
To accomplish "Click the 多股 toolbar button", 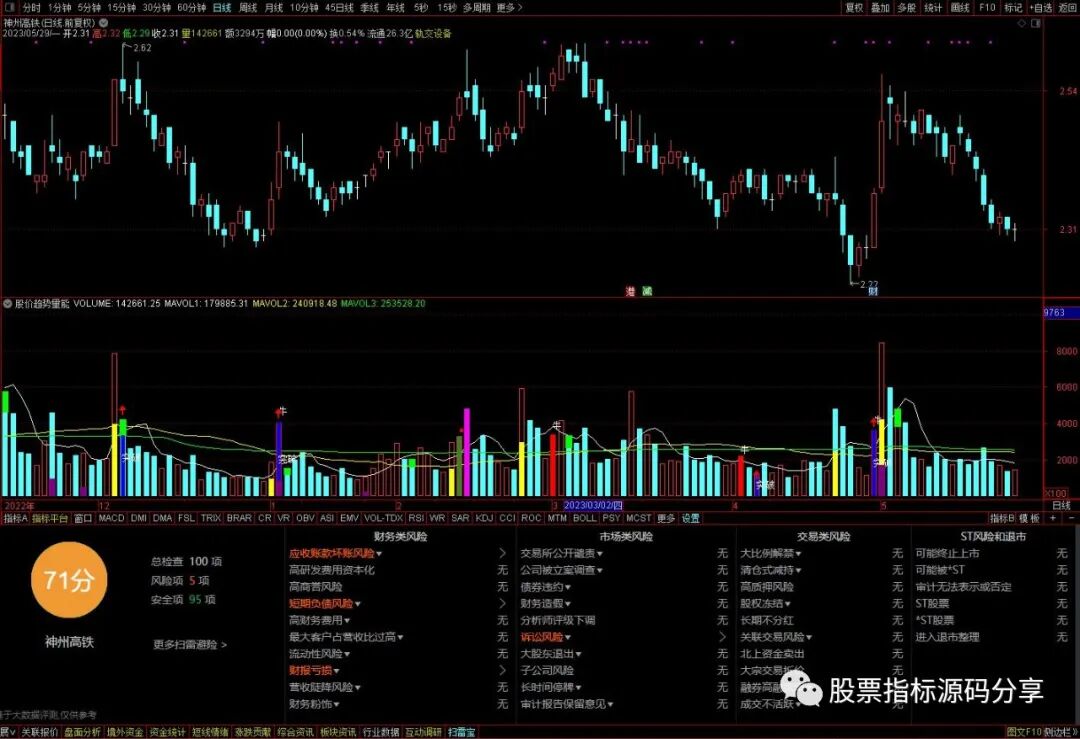I will point(907,8).
